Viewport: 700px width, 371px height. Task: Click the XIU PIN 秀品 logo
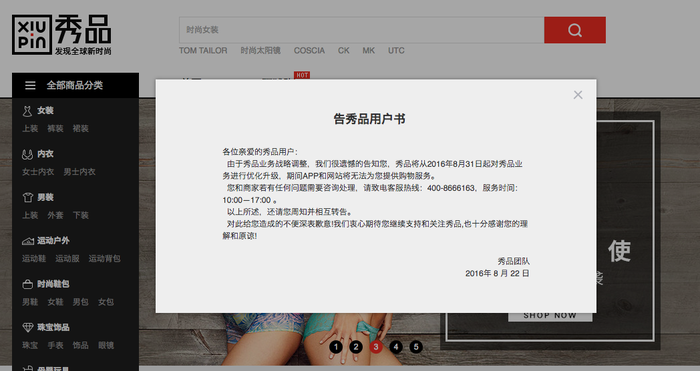pyautogui.click(x=62, y=35)
